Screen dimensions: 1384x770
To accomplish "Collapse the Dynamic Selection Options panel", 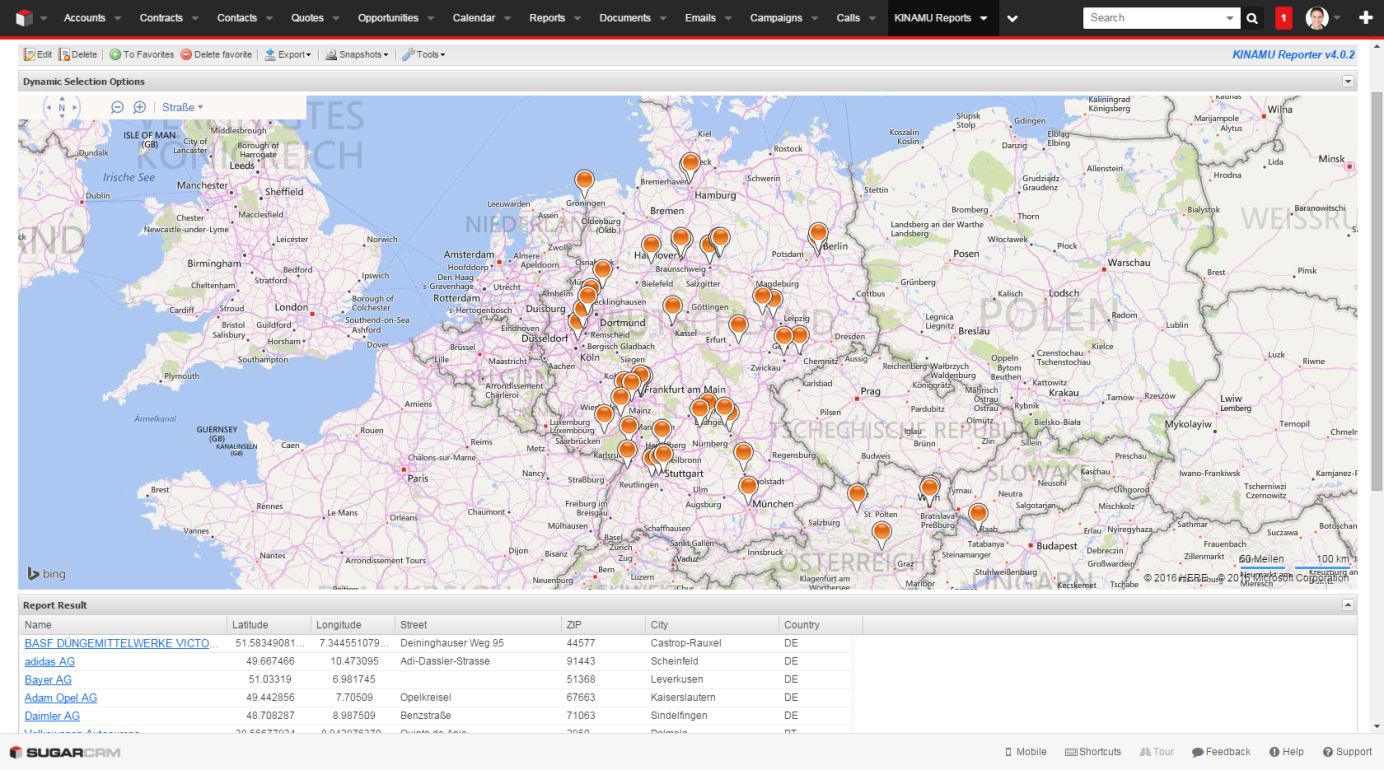I will coord(1348,82).
